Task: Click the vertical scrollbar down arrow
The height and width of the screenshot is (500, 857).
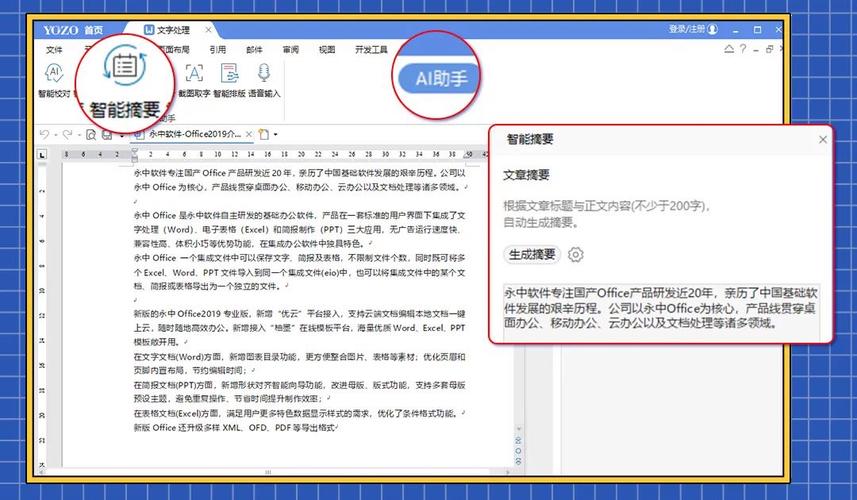Action: tap(519, 428)
